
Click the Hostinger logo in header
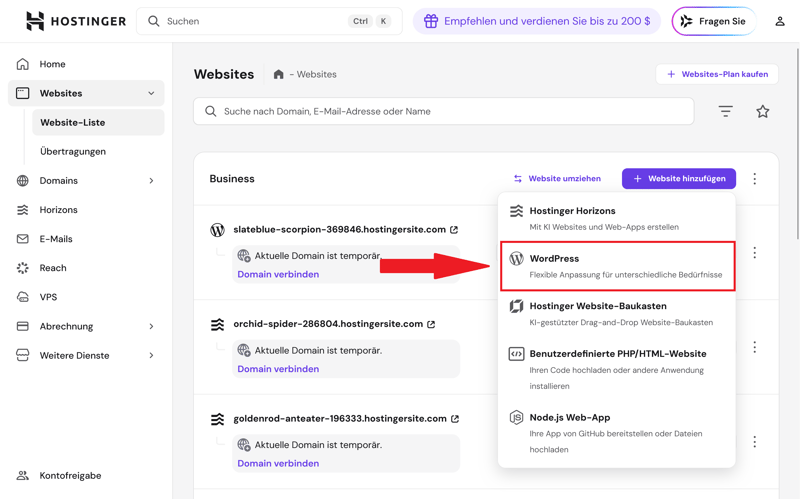coord(76,21)
